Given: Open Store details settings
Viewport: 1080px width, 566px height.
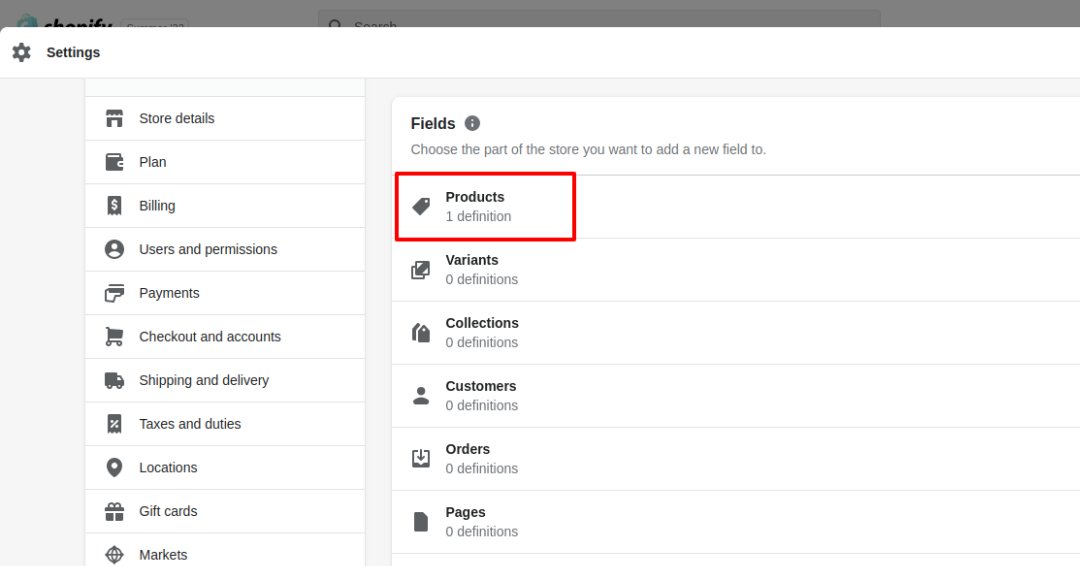Looking at the screenshot, I should click(225, 118).
